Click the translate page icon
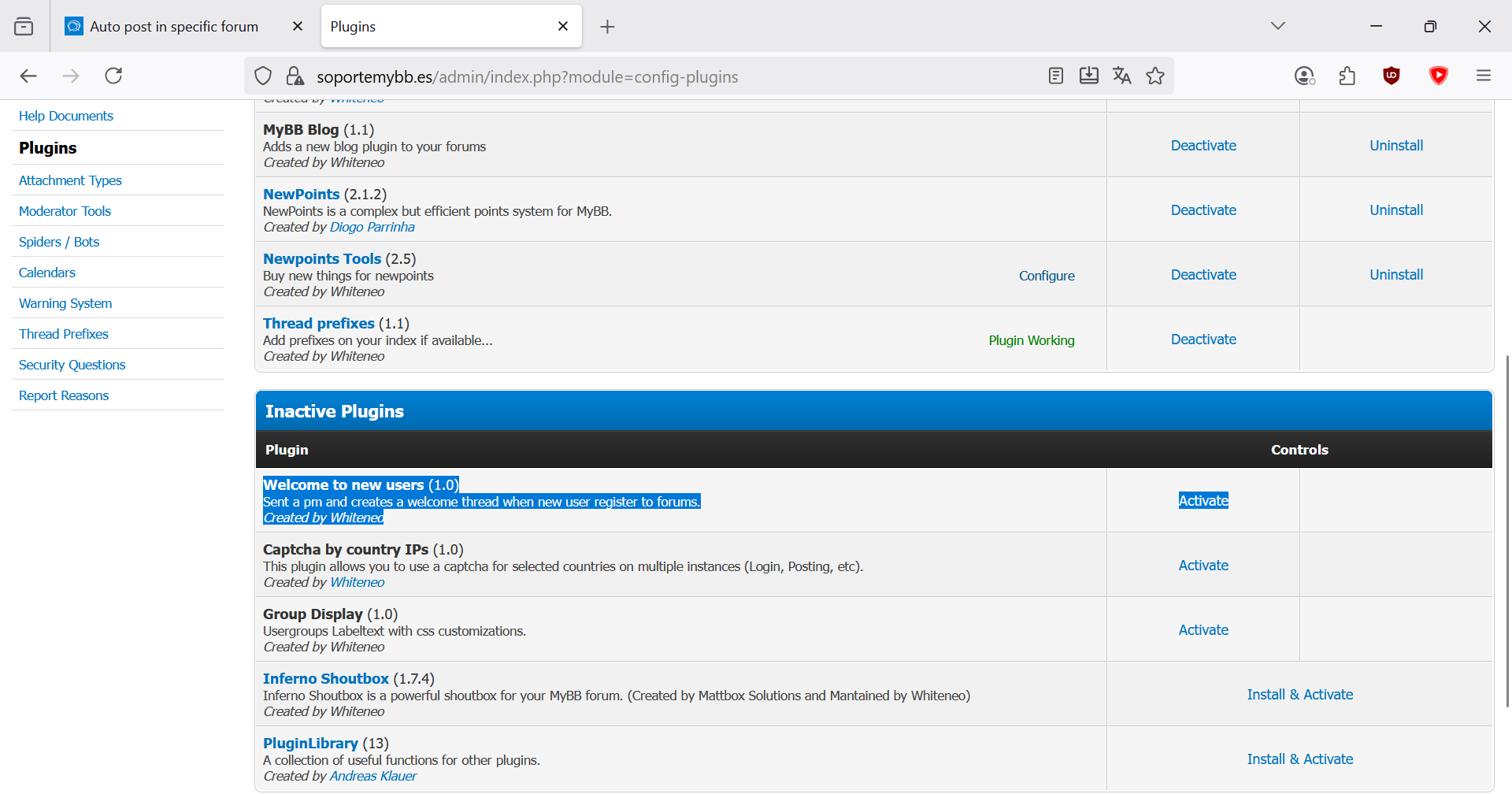Viewport: 1512px width, 794px height. click(x=1121, y=76)
